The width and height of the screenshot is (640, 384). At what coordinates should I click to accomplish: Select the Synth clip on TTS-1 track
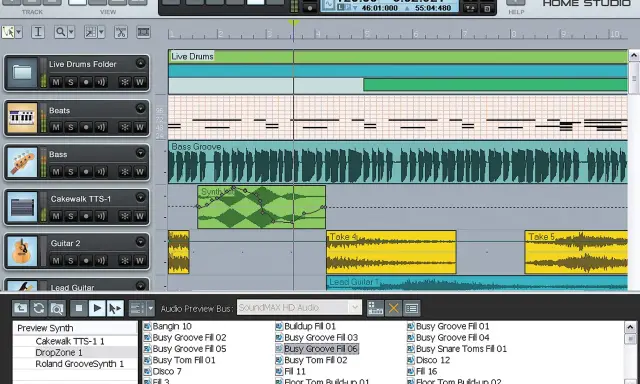(x=262, y=207)
